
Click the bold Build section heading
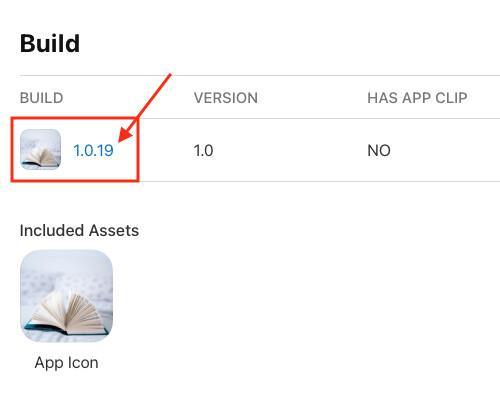click(50, 44)
